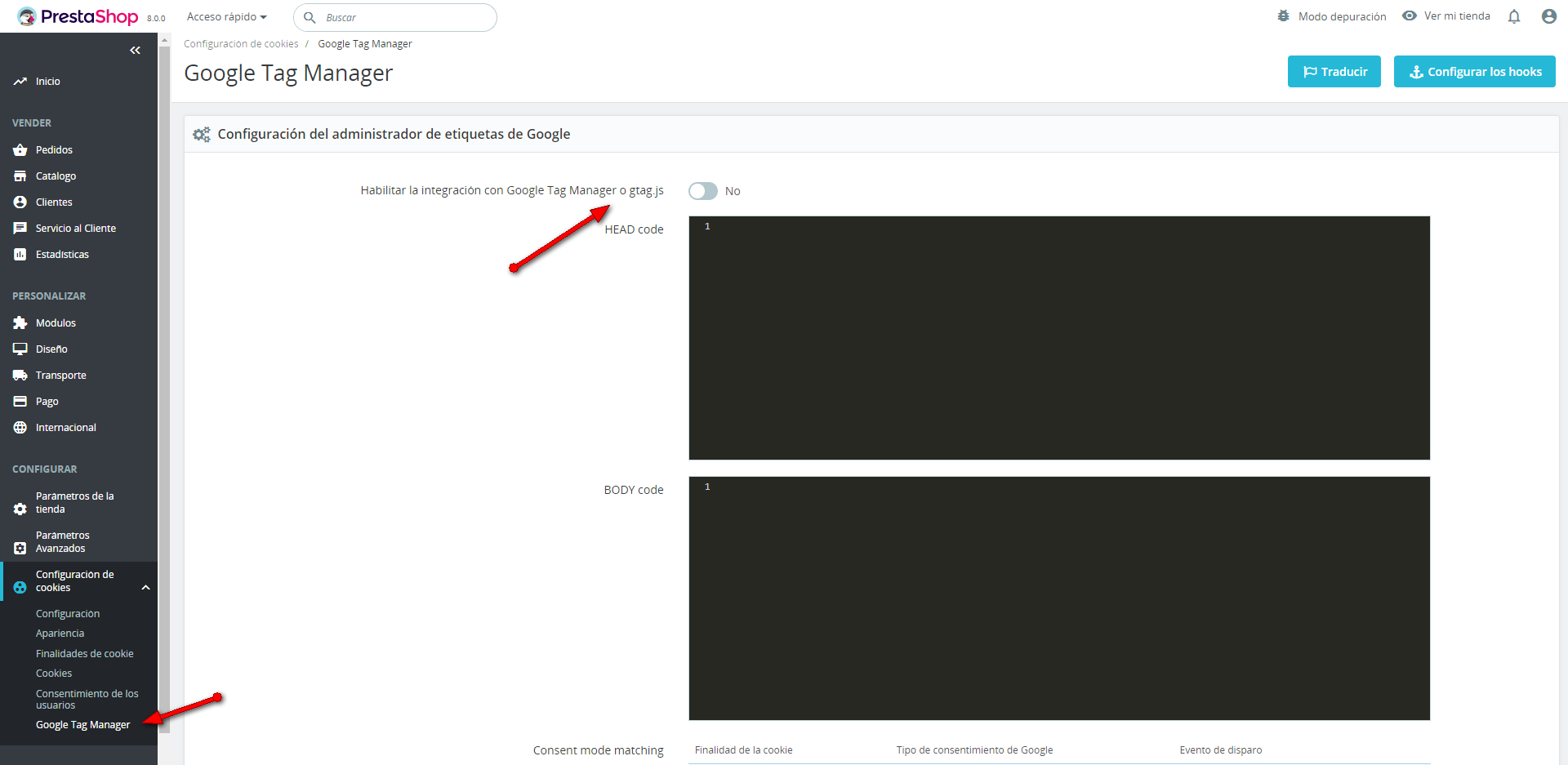Collapse the sidebar with double-chevron icon
Screen dimensions: 1568x765
pyautogui.click(x=135, y=51)
